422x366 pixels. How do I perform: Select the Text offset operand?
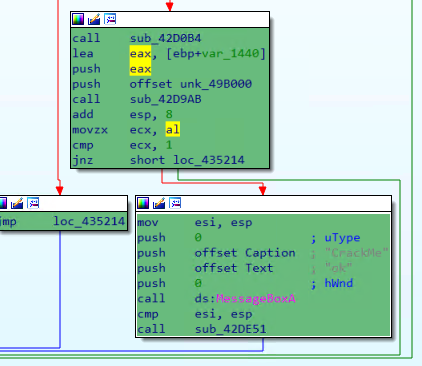pos(259,268)
